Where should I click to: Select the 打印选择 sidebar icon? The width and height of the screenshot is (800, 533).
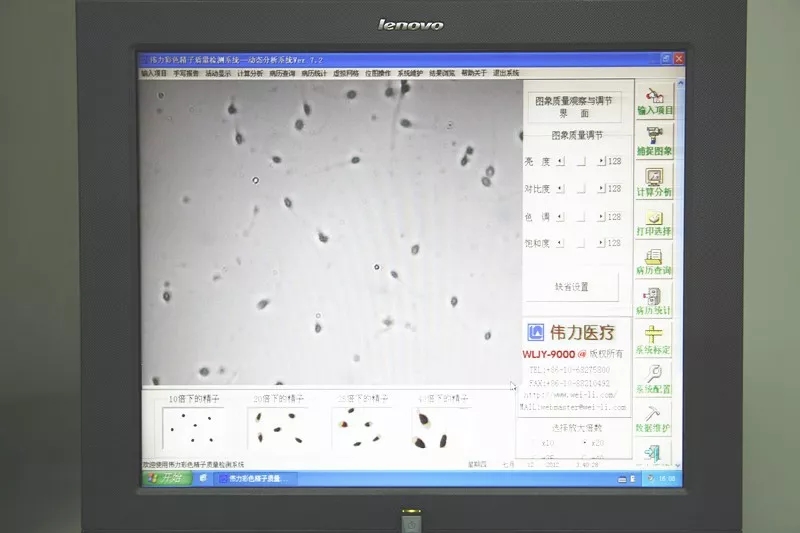[x=655, y=222]
